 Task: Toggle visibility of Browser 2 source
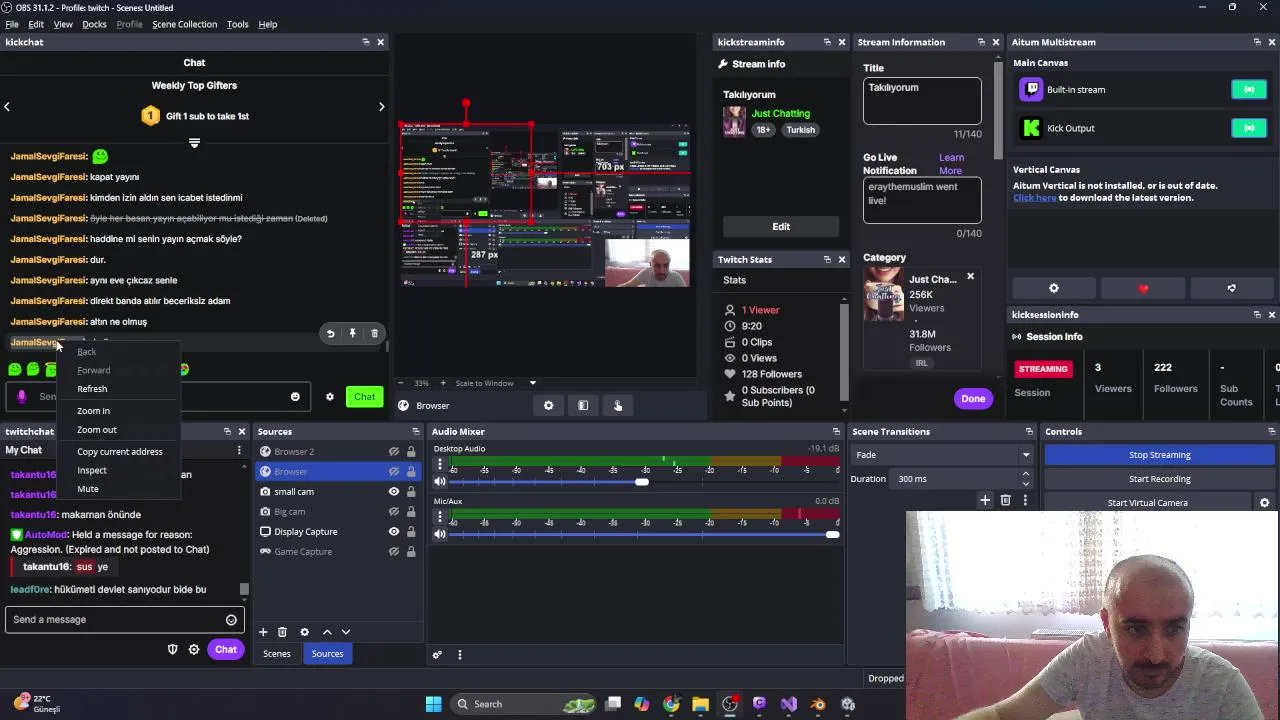pyautogui.click(x=394, y=452)
